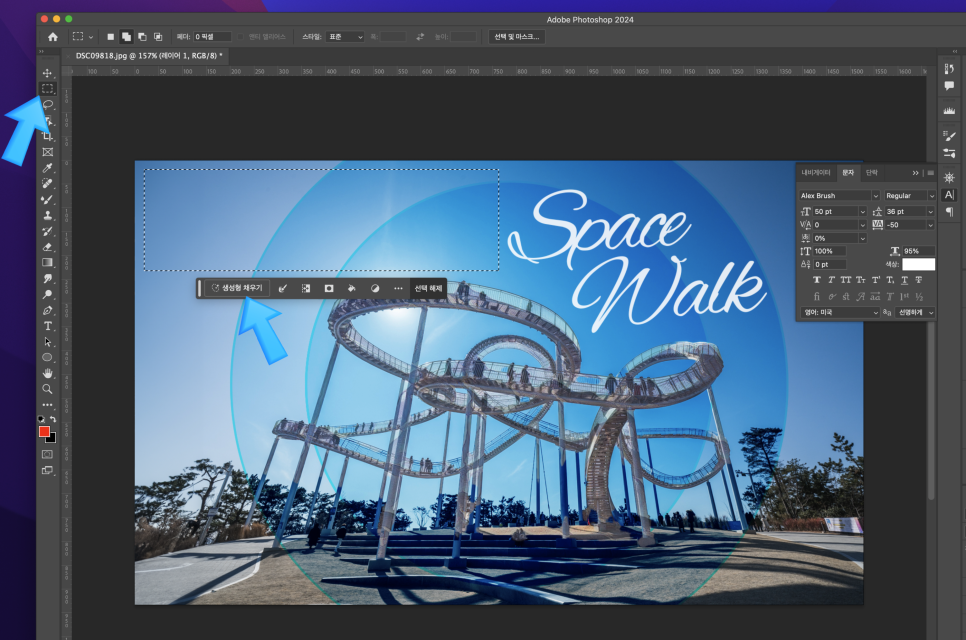Click the 페더 0 픽셀 input field
This screenshot has height=640, width=966.
pyautogui.click(x=212, y=37)
